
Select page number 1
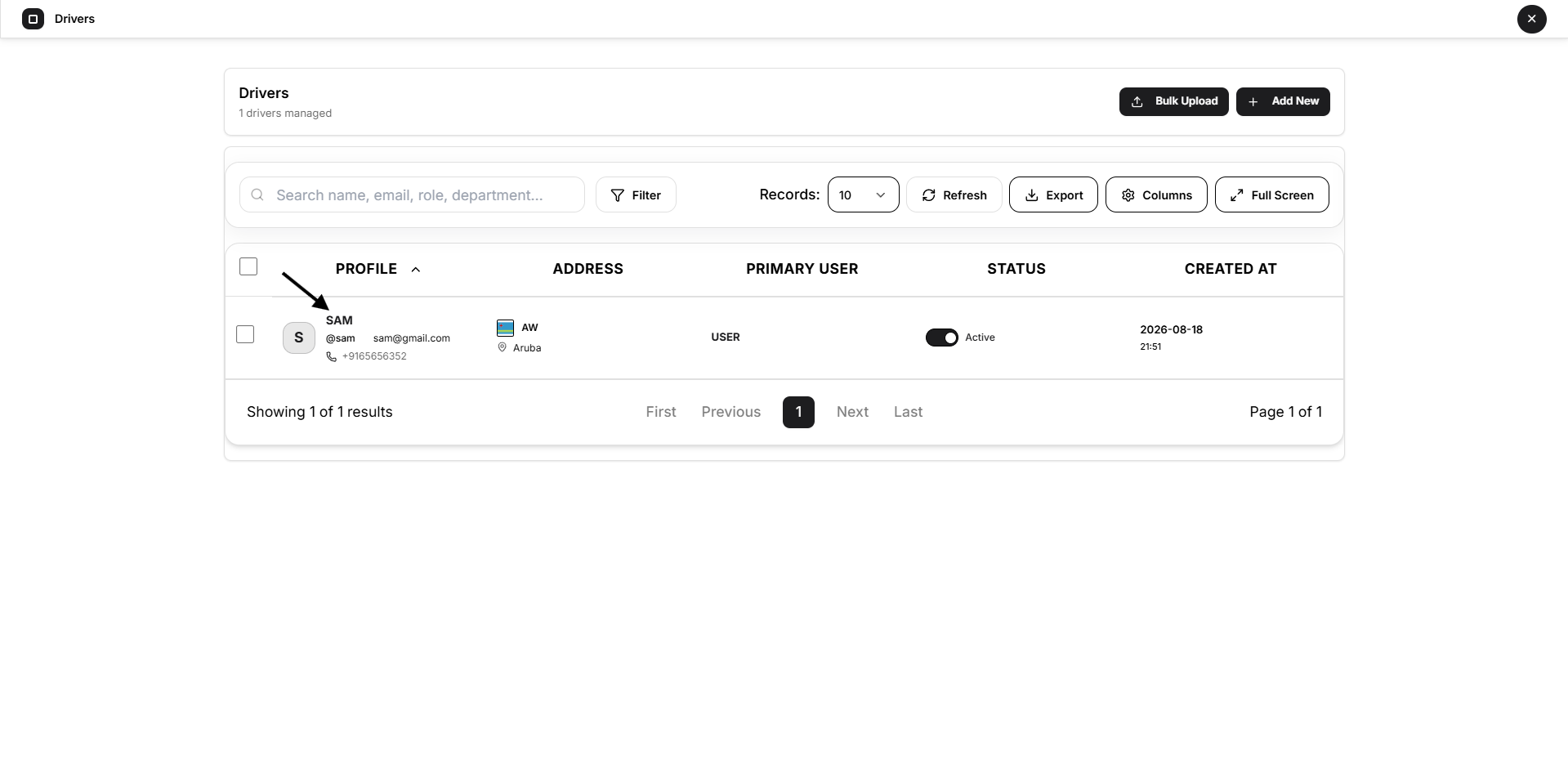[798, 412]
